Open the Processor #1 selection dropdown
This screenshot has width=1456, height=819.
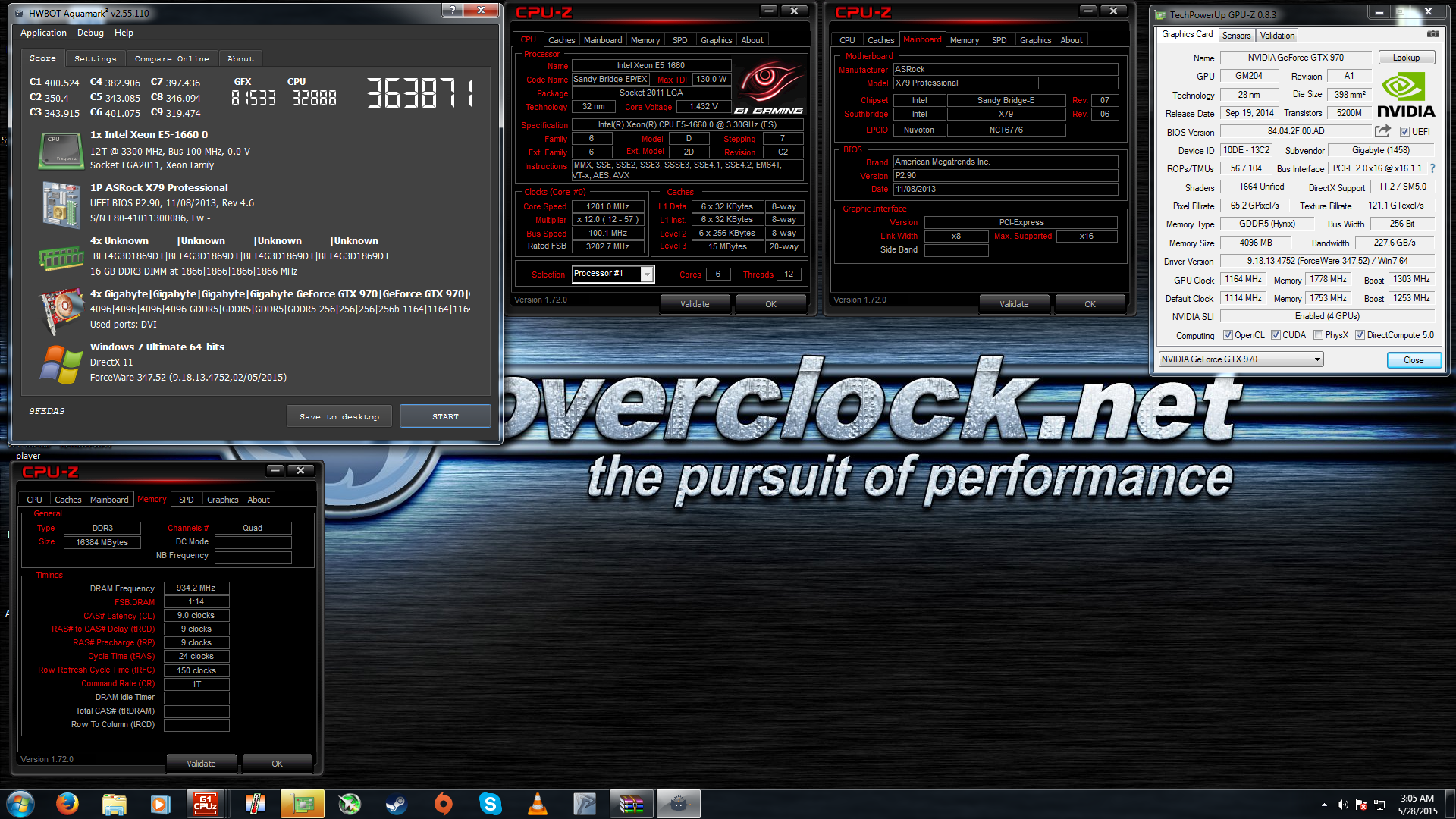point(647,274)
